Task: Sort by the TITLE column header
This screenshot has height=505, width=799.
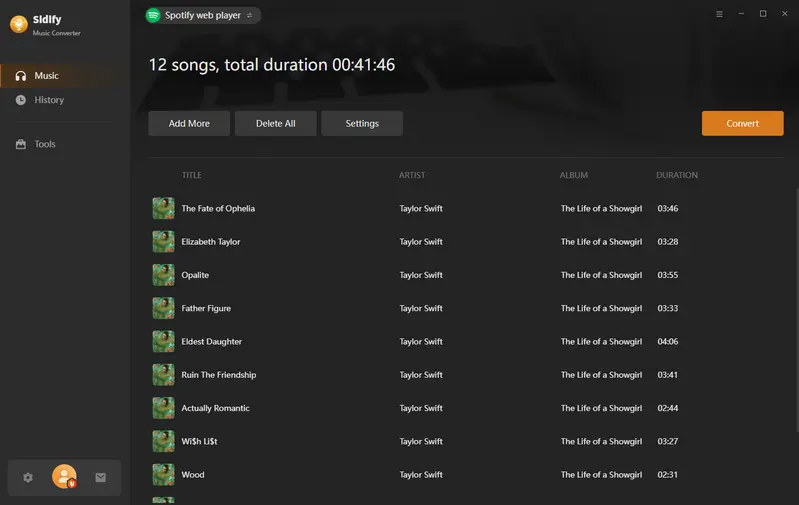Action: (x=191, y=175)
